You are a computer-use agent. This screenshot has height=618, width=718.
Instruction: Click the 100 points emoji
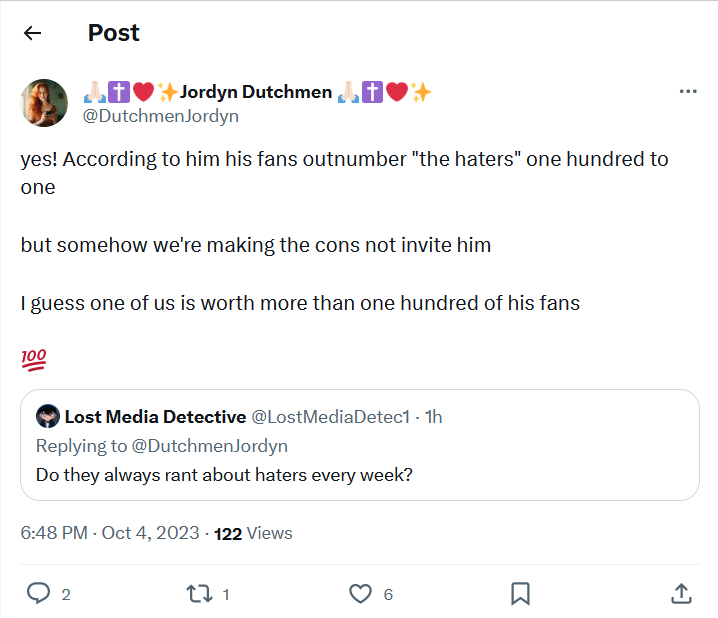pos(33,358)
